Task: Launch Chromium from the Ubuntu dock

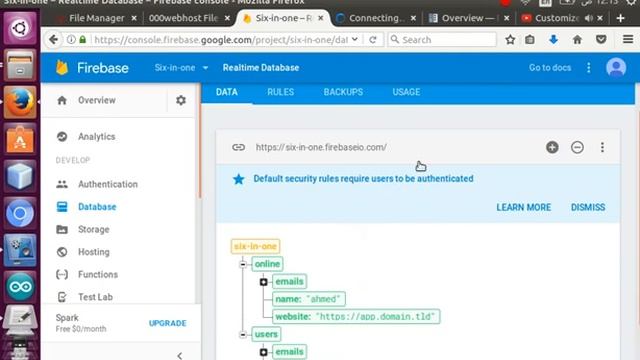Action: coord(20,213)
